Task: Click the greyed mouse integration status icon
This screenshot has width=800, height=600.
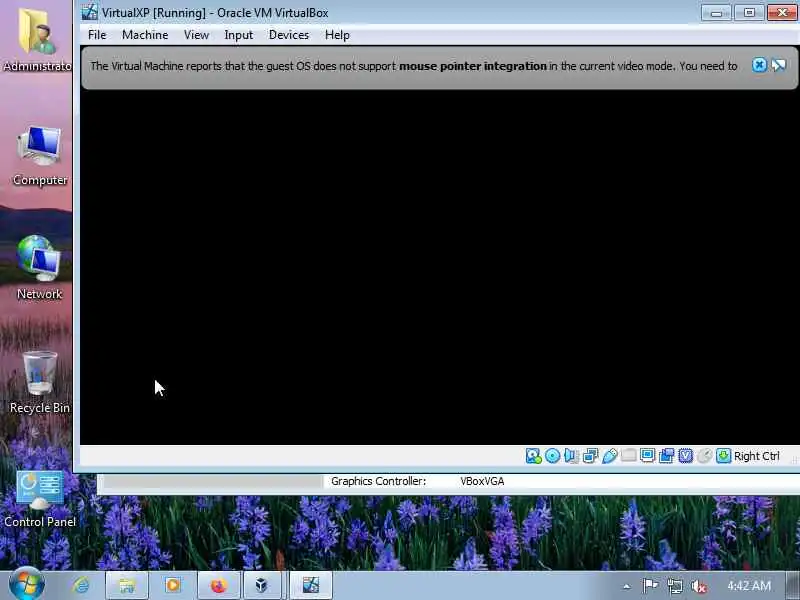Action: (705, 456)
